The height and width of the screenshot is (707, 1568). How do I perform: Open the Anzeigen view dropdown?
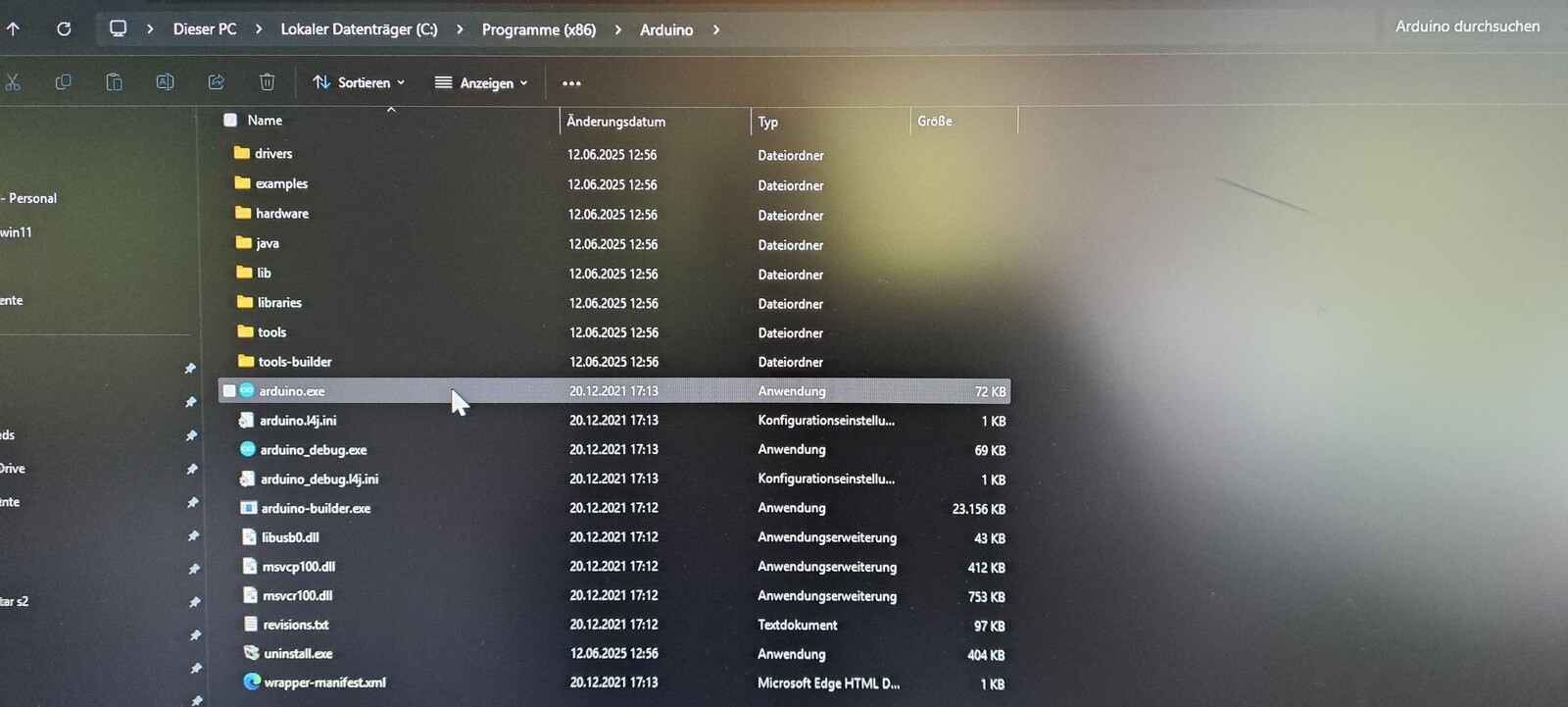(481, 83)
